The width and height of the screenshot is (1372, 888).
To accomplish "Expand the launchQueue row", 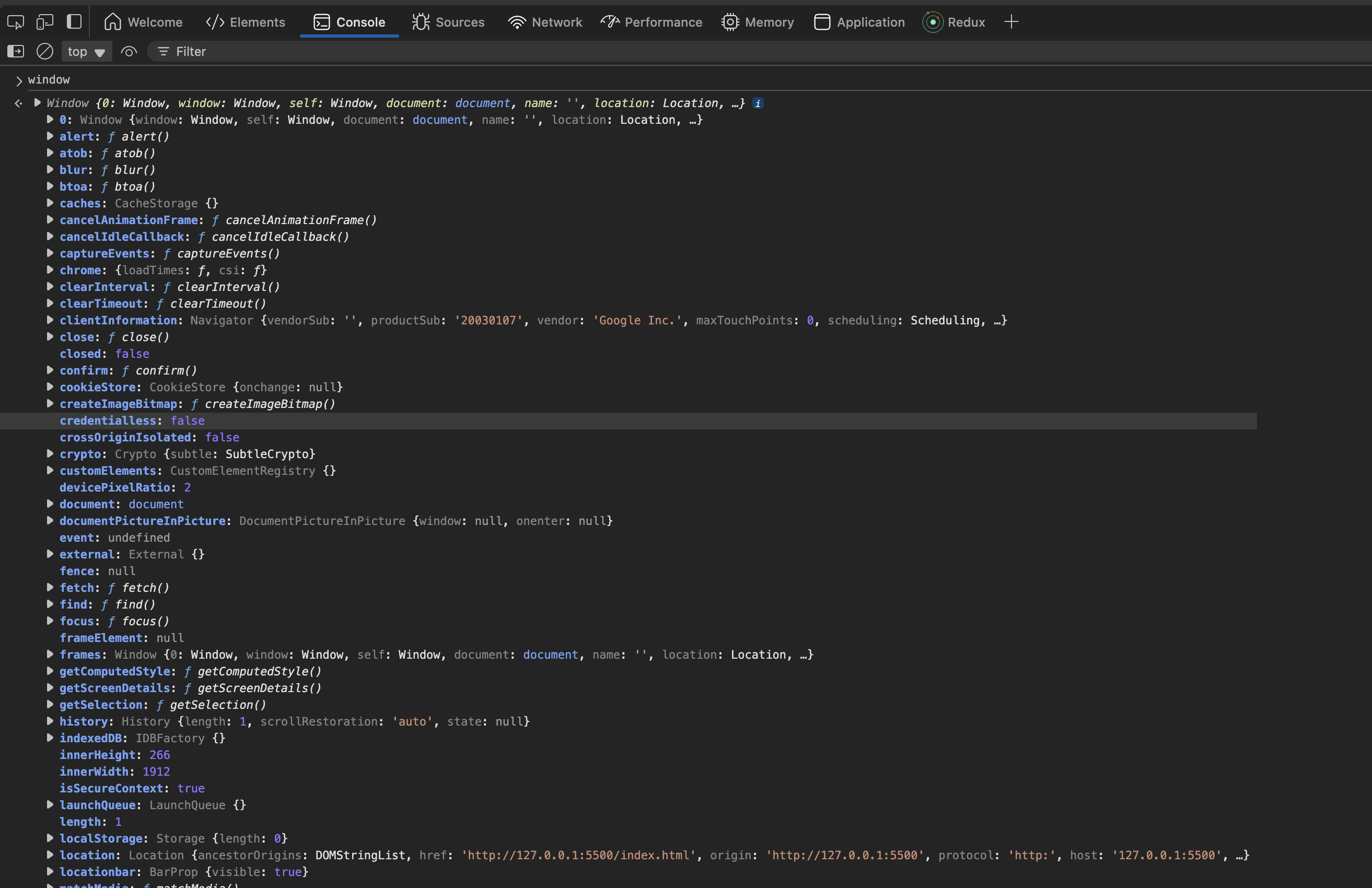I will (x=50, y=804).
